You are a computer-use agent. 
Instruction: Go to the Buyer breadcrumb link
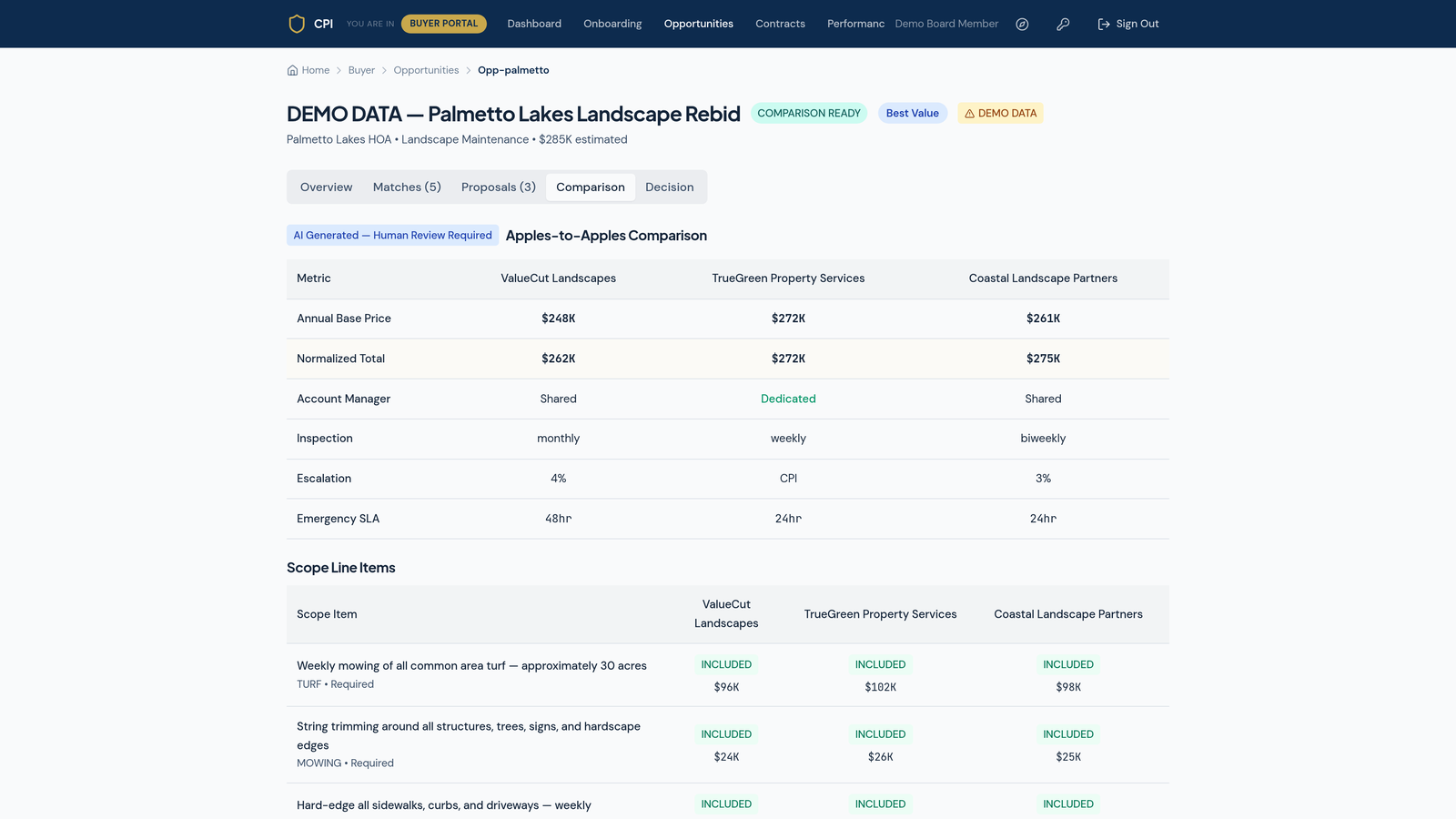pos(361,70)
